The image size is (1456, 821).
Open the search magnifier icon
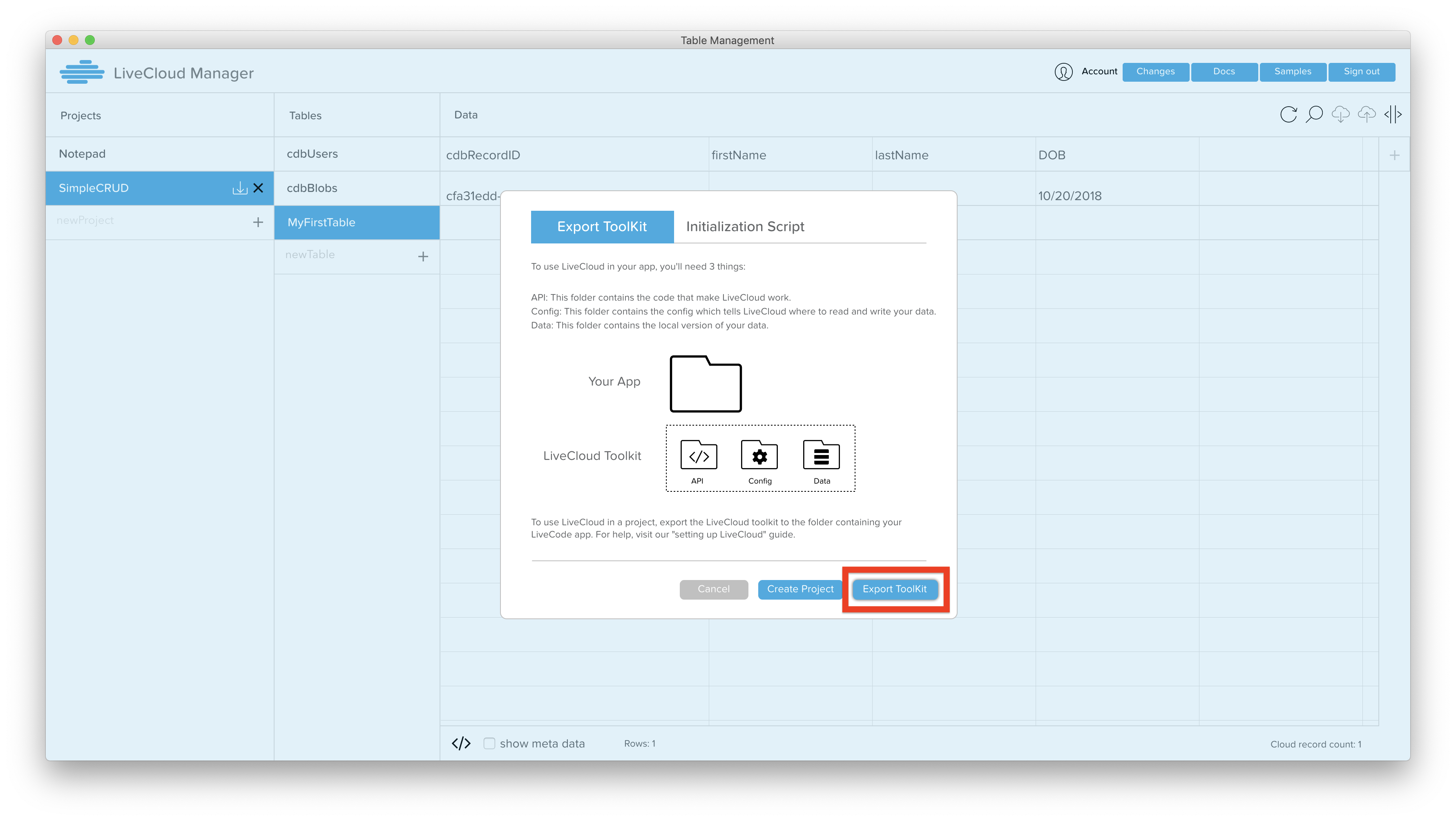1314,115
